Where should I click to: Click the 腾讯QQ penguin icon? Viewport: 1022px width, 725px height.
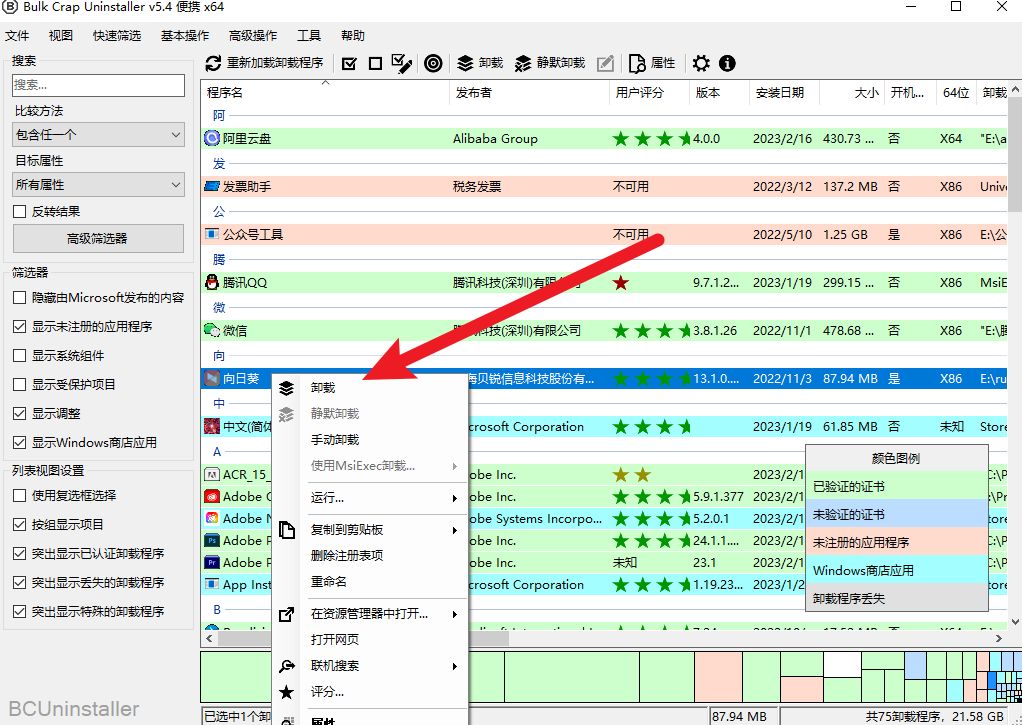click(x=212, y=282)
